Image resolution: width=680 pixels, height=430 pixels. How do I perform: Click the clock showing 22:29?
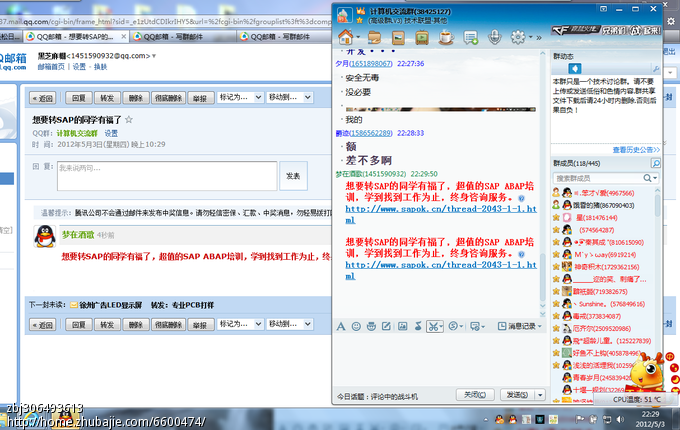(x=650, y=414)
